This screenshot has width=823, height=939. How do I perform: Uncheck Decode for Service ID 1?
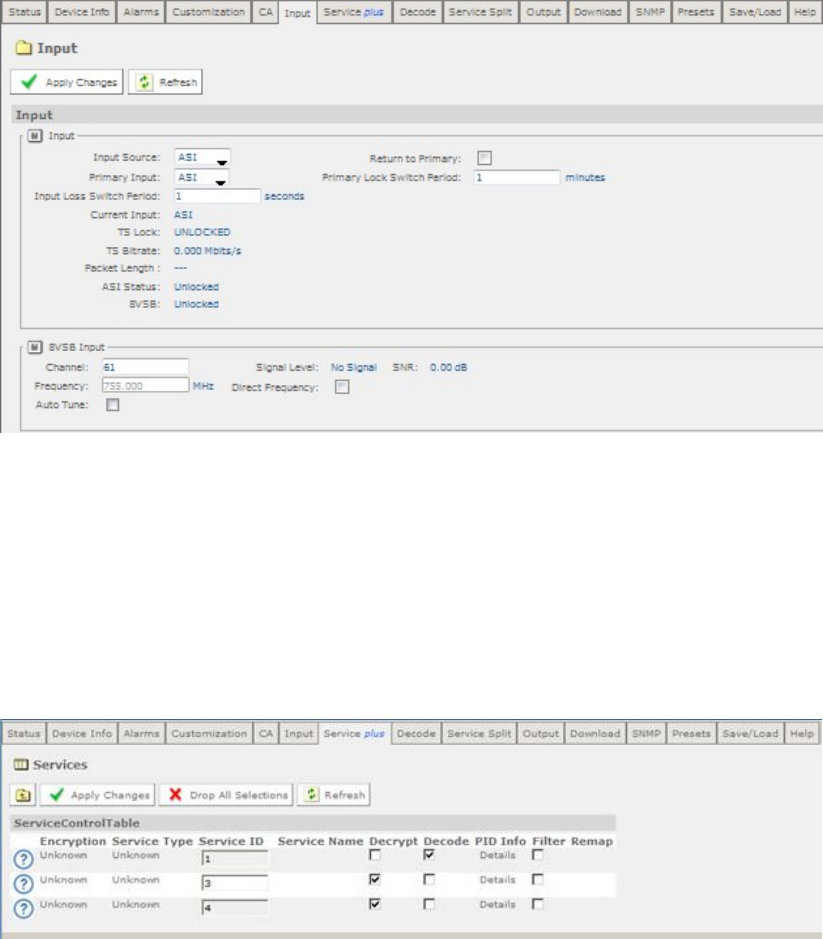pos(429,855)
